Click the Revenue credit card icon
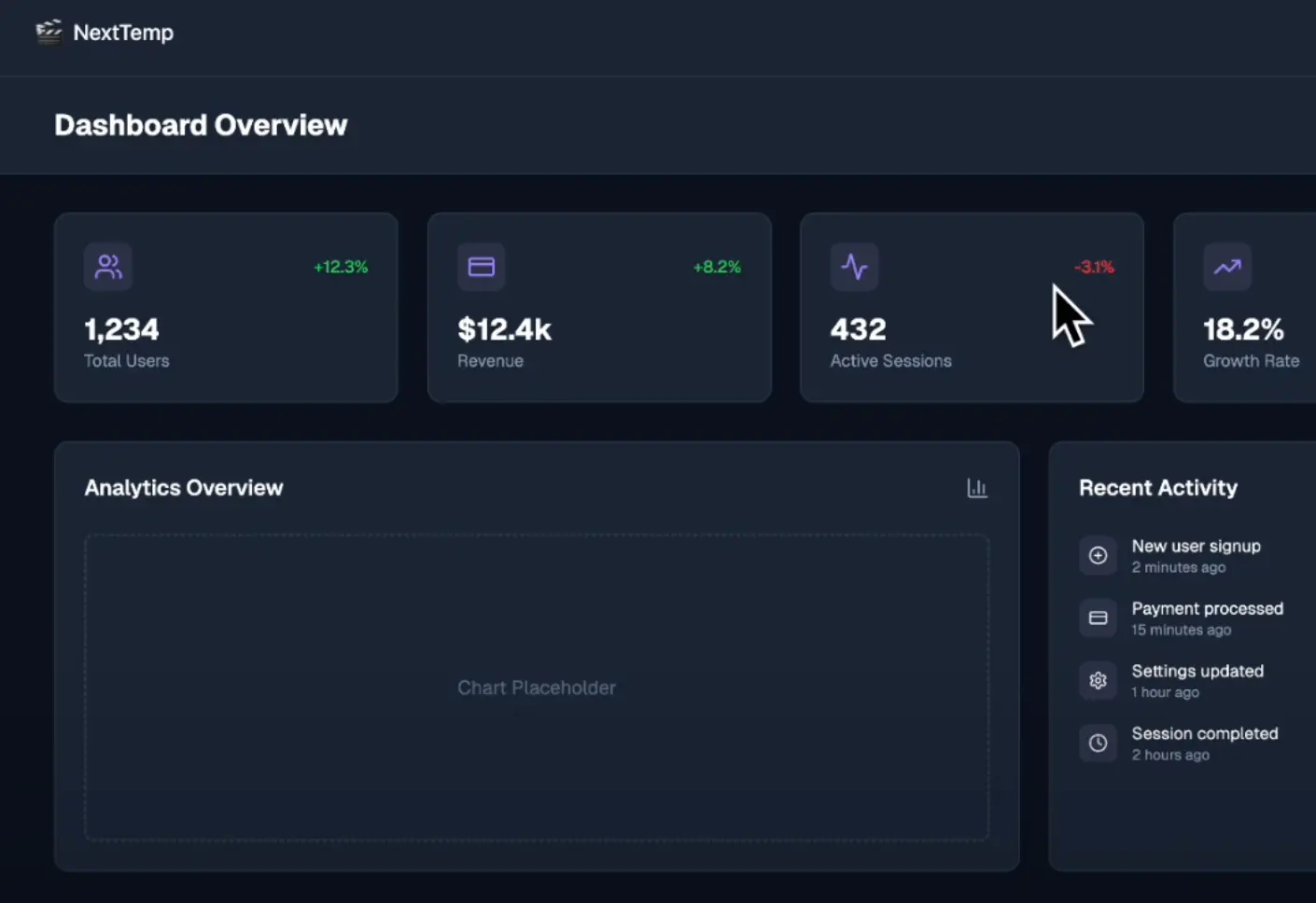Viewport: 1316px width, 903px height. [482, 267]
